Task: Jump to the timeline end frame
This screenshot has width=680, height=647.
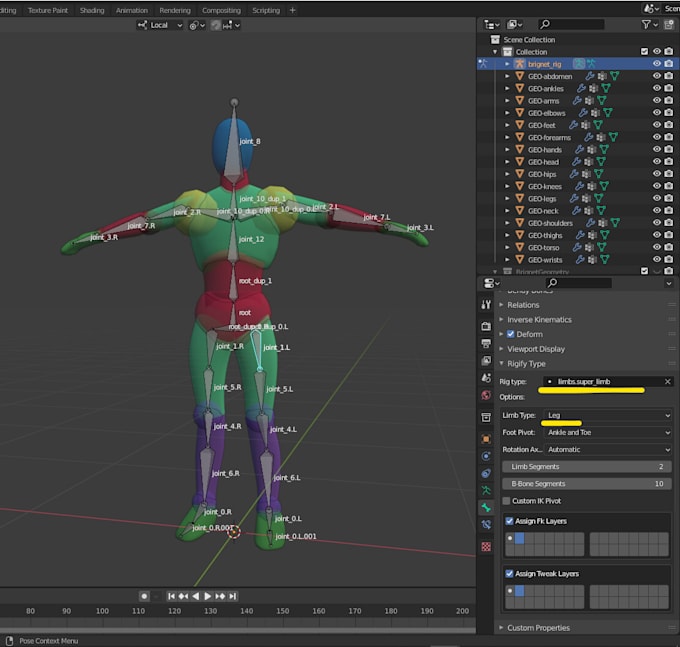Action: tap(233, 596)
